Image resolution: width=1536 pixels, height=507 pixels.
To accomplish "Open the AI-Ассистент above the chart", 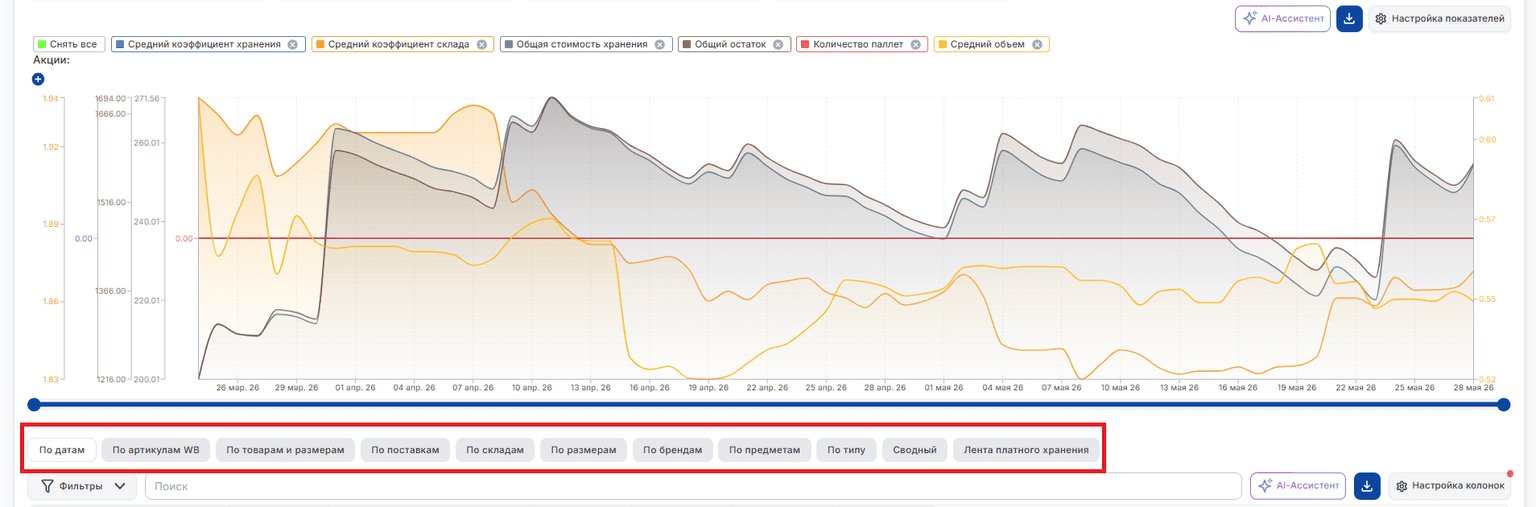I will click(1283, 19).
